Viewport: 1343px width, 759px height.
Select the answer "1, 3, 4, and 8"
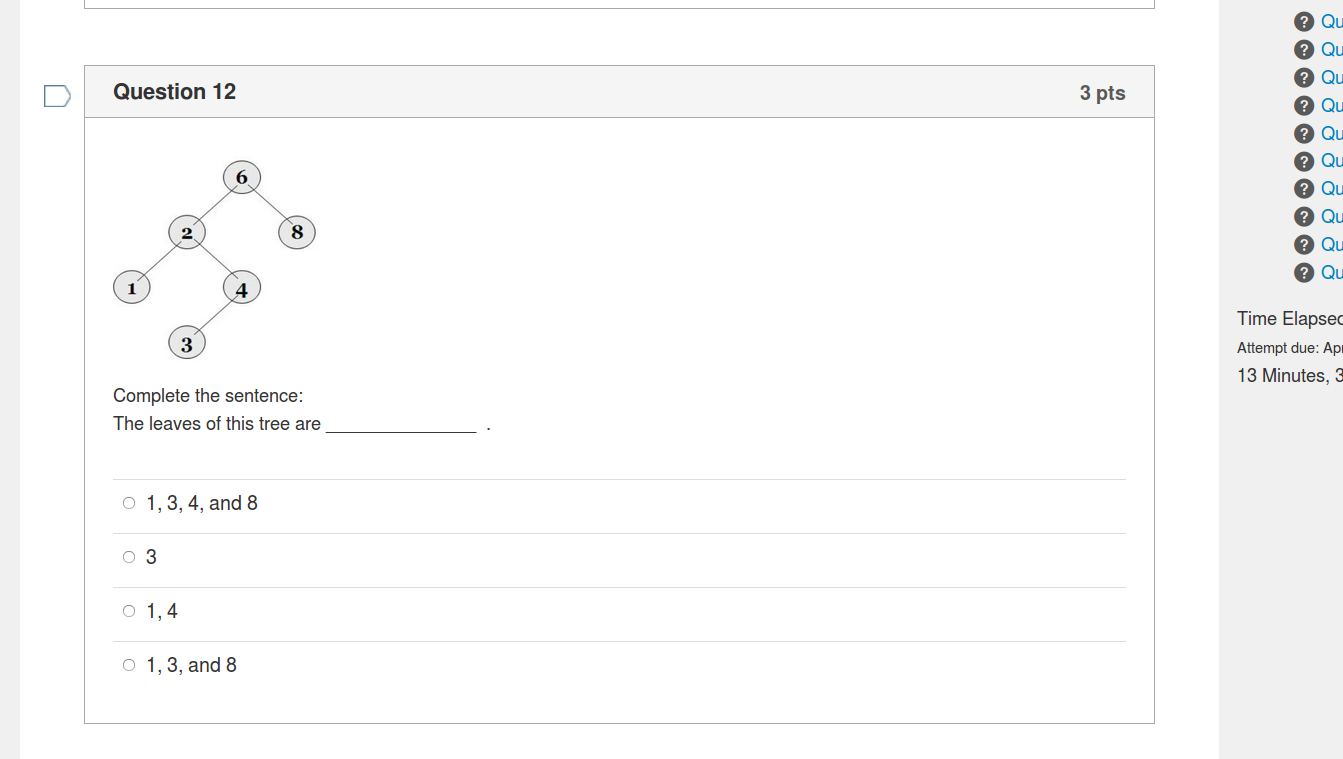click(129, 503)
